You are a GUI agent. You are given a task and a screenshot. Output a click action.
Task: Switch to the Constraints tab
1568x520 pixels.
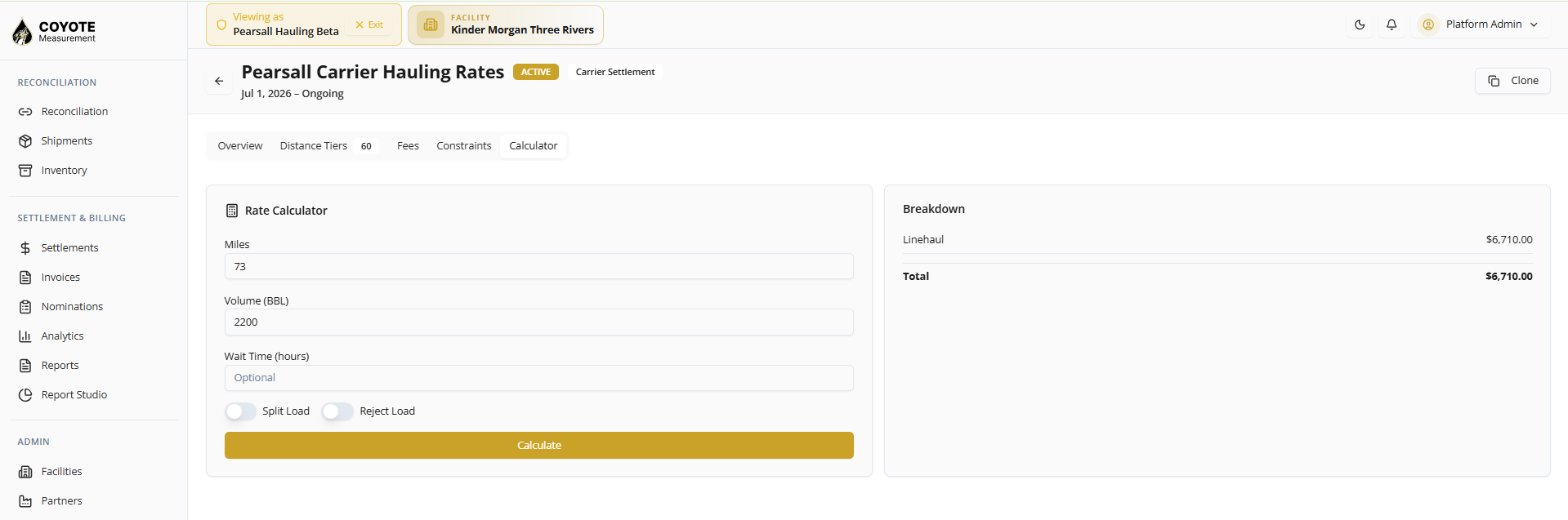pos(464,146)
